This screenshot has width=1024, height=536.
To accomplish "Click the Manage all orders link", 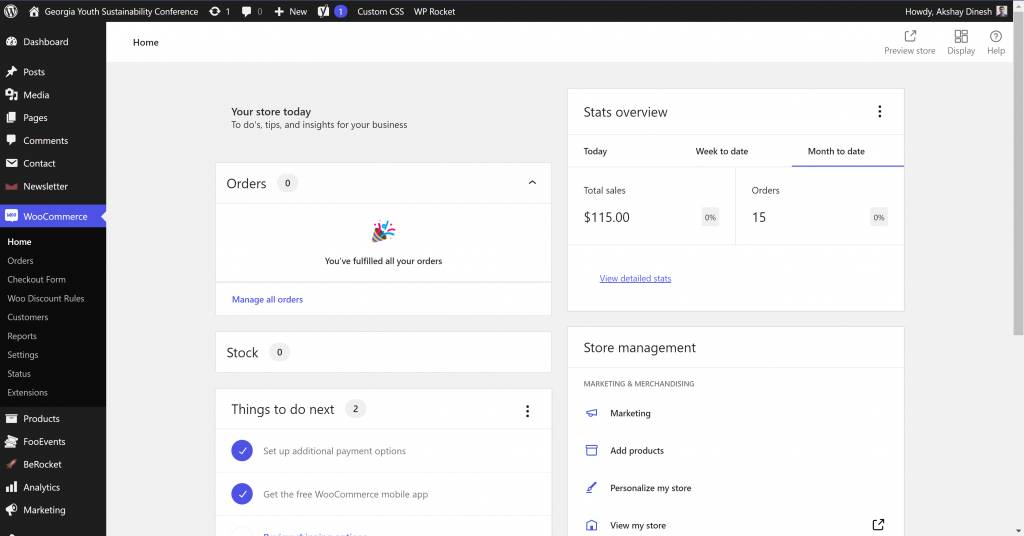I will click(267, 299).
